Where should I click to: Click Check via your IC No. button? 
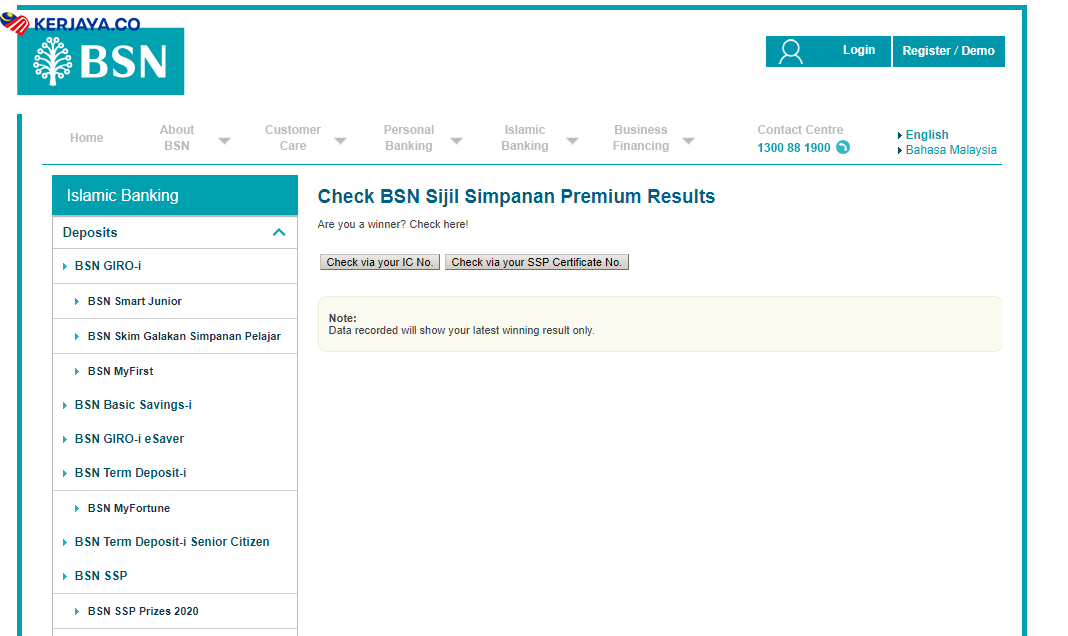pyautogui.click(x=379, y=262)
